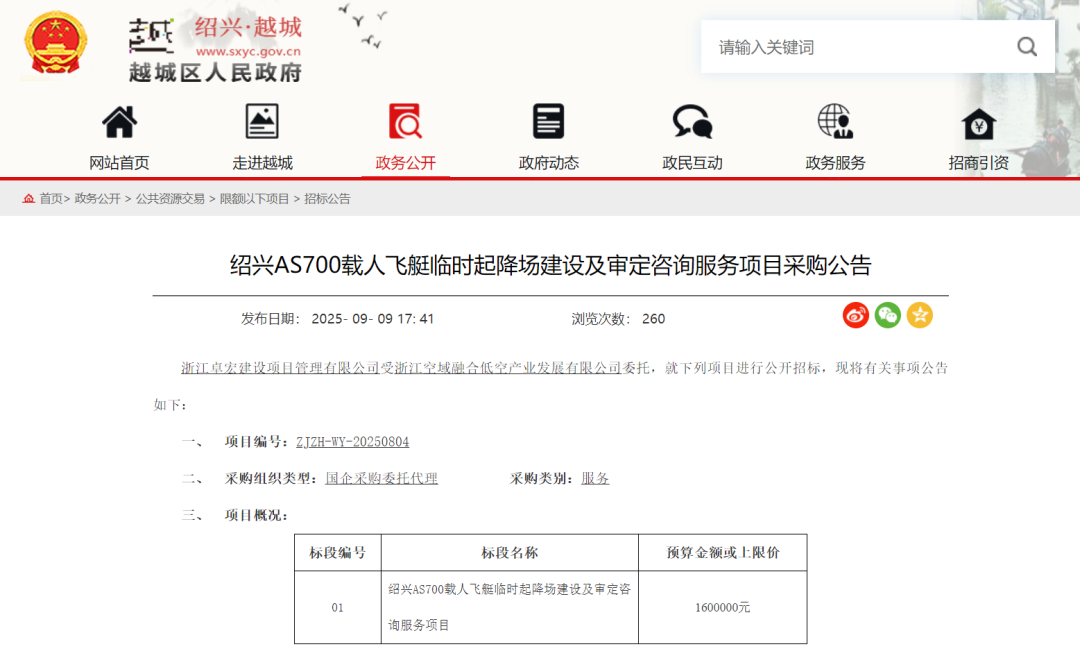The image size is (1080, 649).
Task: Click the 政务服务 globe icon
Action: (x=835, y=120)
